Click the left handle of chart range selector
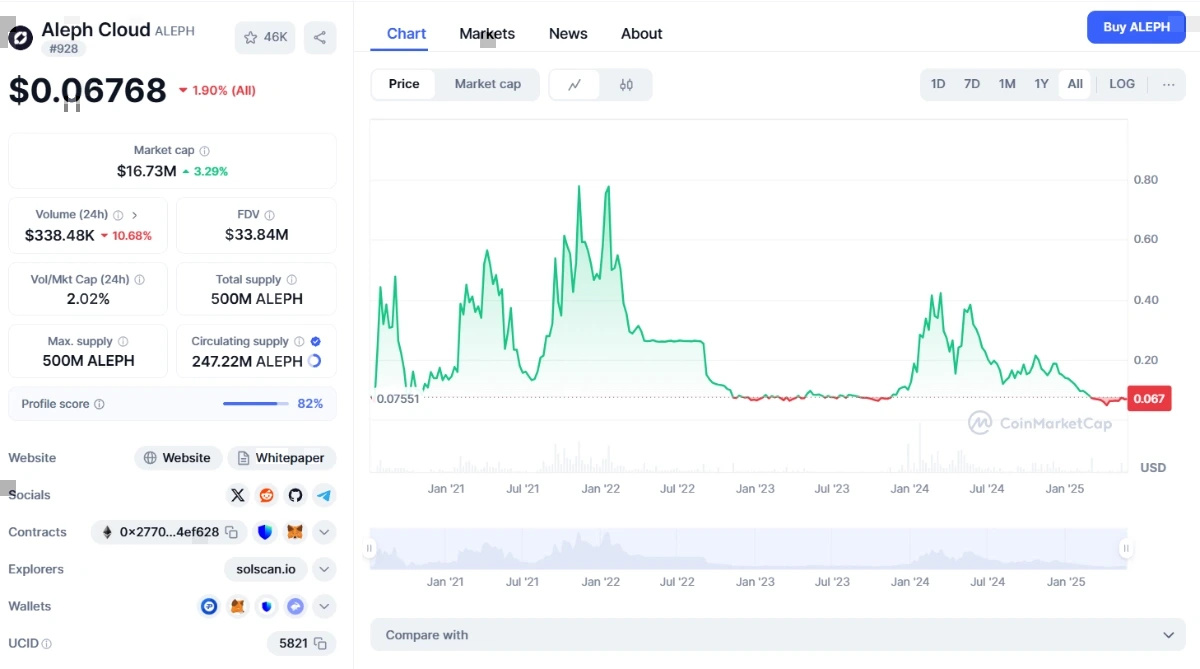The image size is (1200, 669). pyautogui.click(x=369, y=548)
